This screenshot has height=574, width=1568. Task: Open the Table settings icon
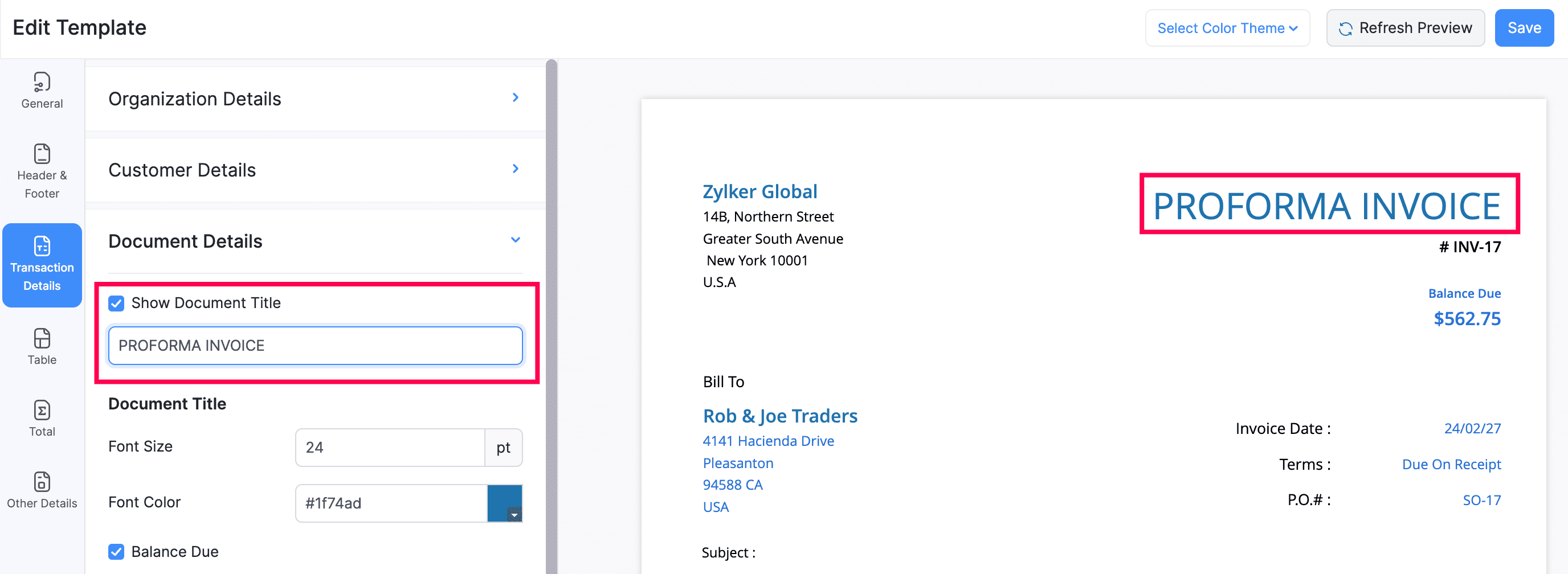pyautogui.click(x=42, y=339)
